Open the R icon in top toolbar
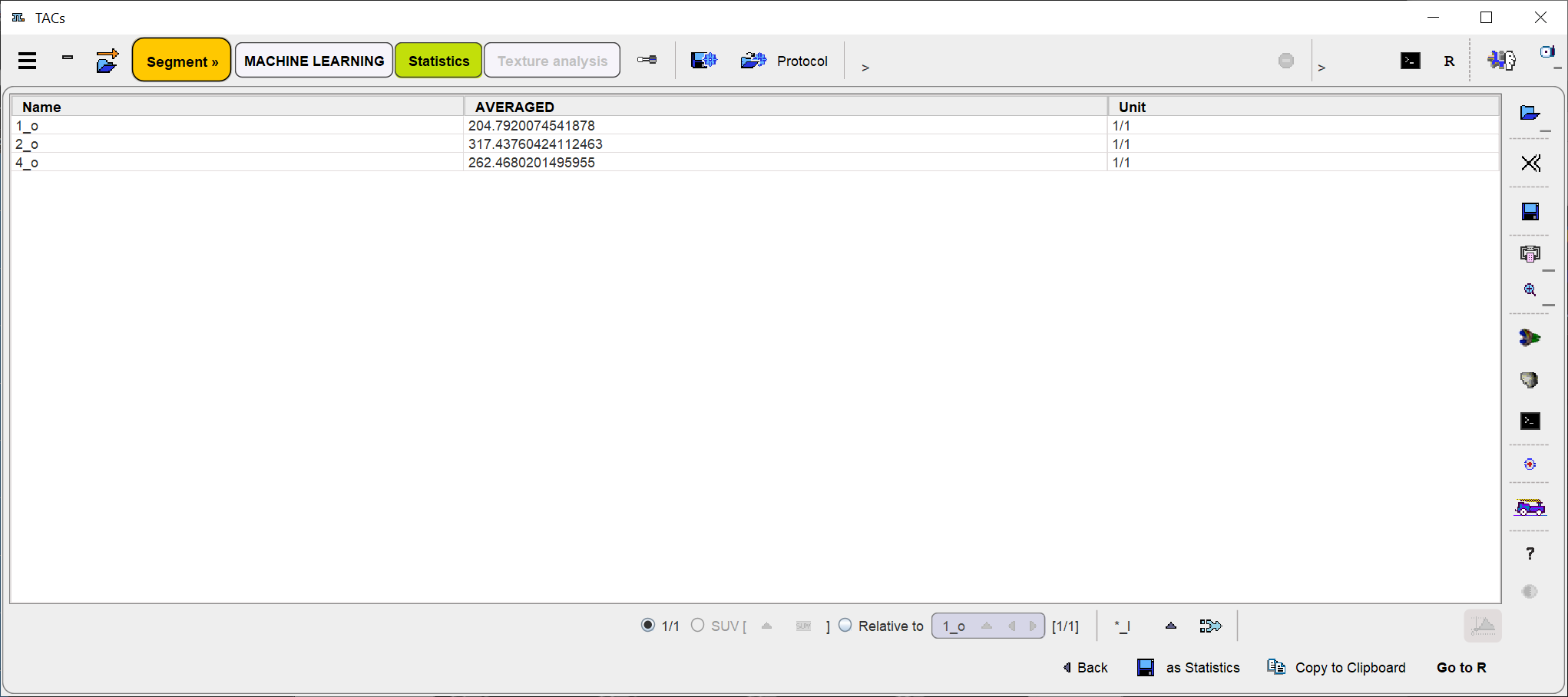The image size is (1568, 697). [1449, 61]
